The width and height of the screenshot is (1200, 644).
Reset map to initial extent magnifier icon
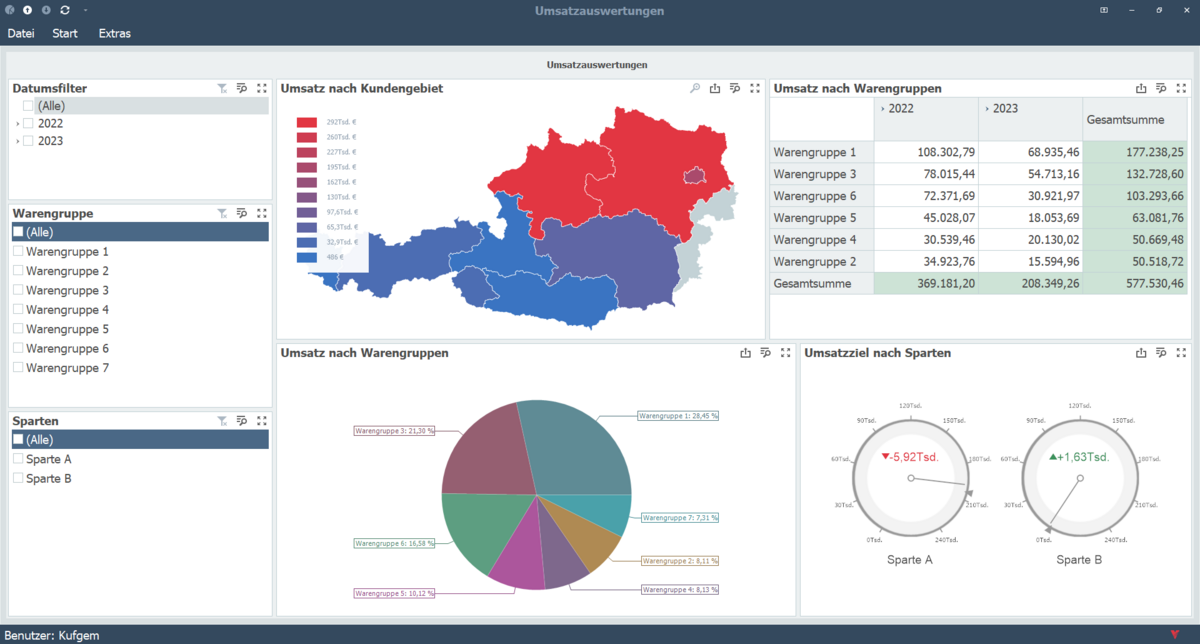click(695, 88)
